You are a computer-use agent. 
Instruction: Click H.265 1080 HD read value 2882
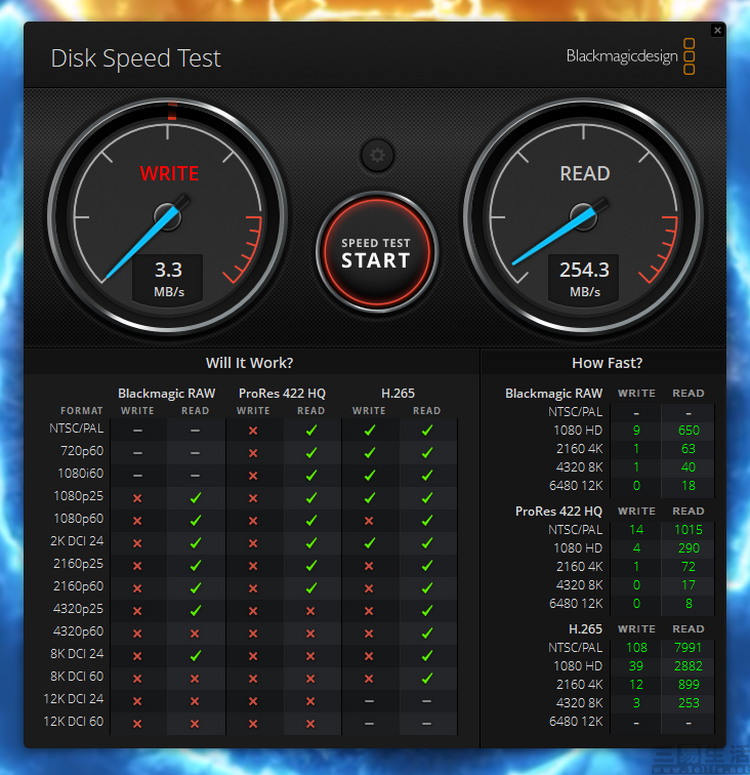[x=688, y=666]
